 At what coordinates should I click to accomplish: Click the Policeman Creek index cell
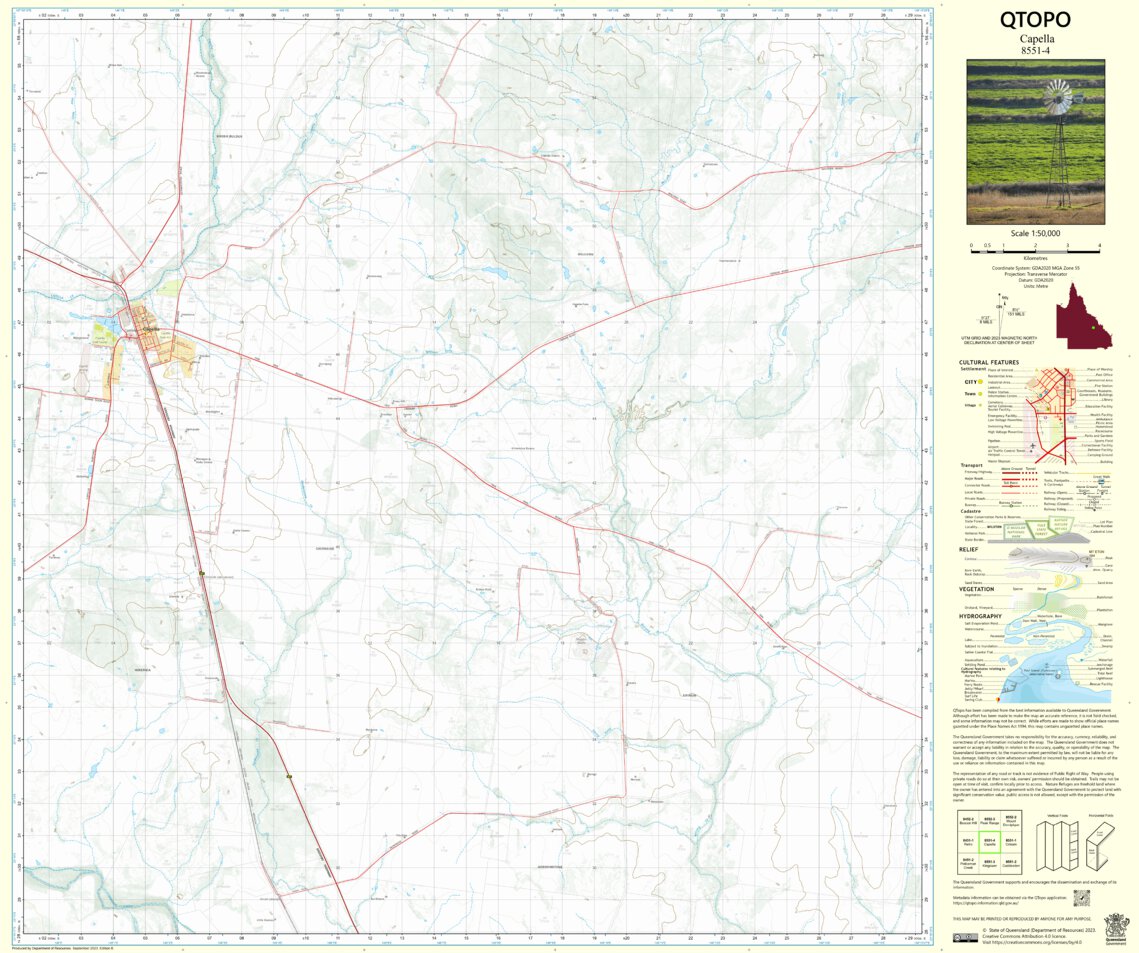(969, 864)
